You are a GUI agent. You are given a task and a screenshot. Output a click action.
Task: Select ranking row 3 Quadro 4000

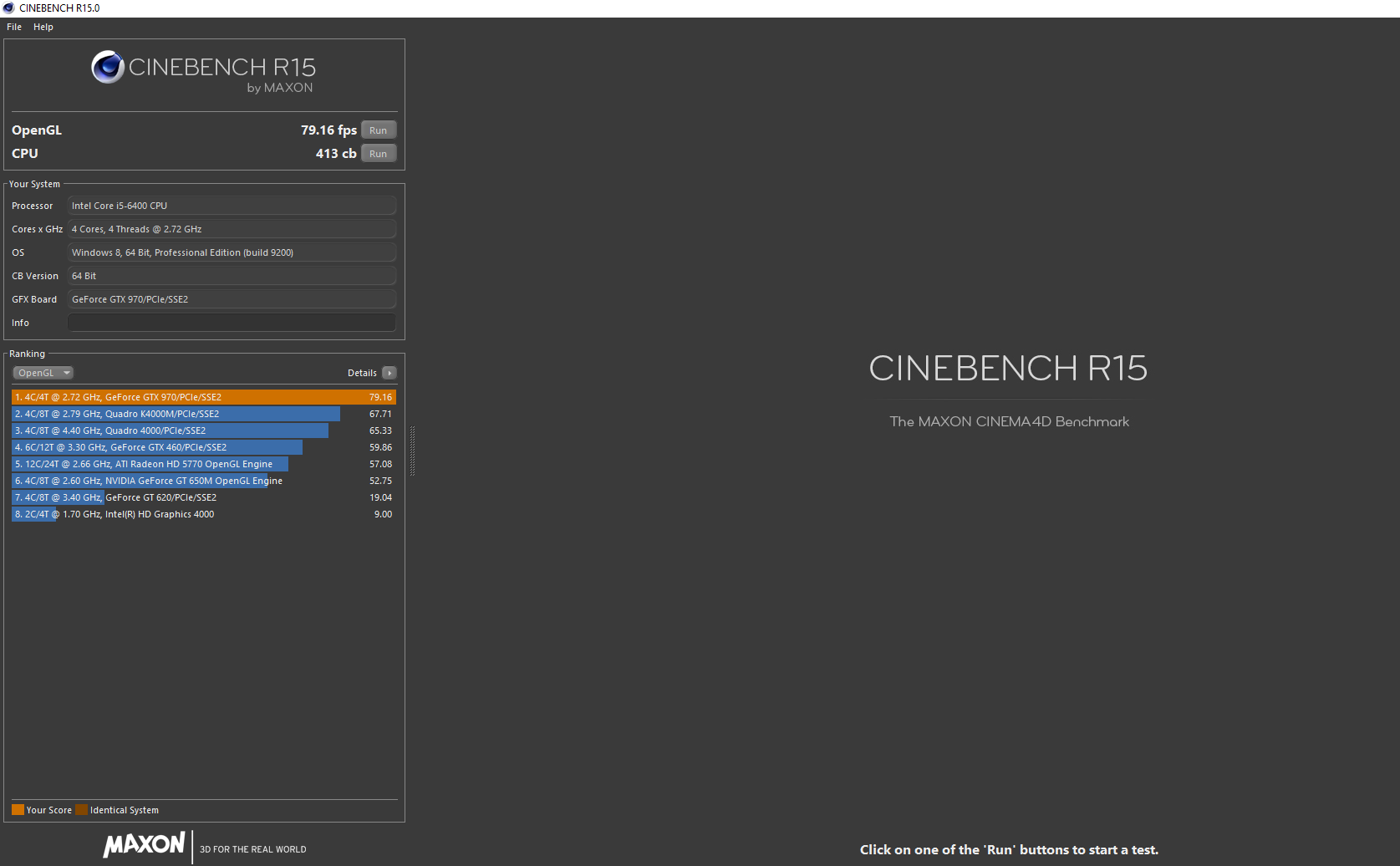(204, 430)
